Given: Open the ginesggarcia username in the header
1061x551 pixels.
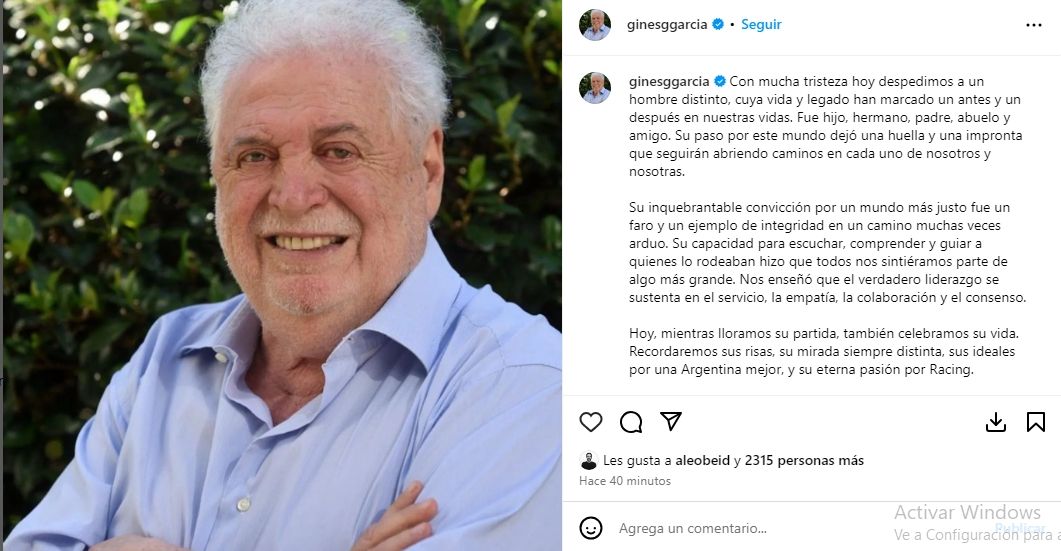Looking at the screenshot, I should click(667, 24).
